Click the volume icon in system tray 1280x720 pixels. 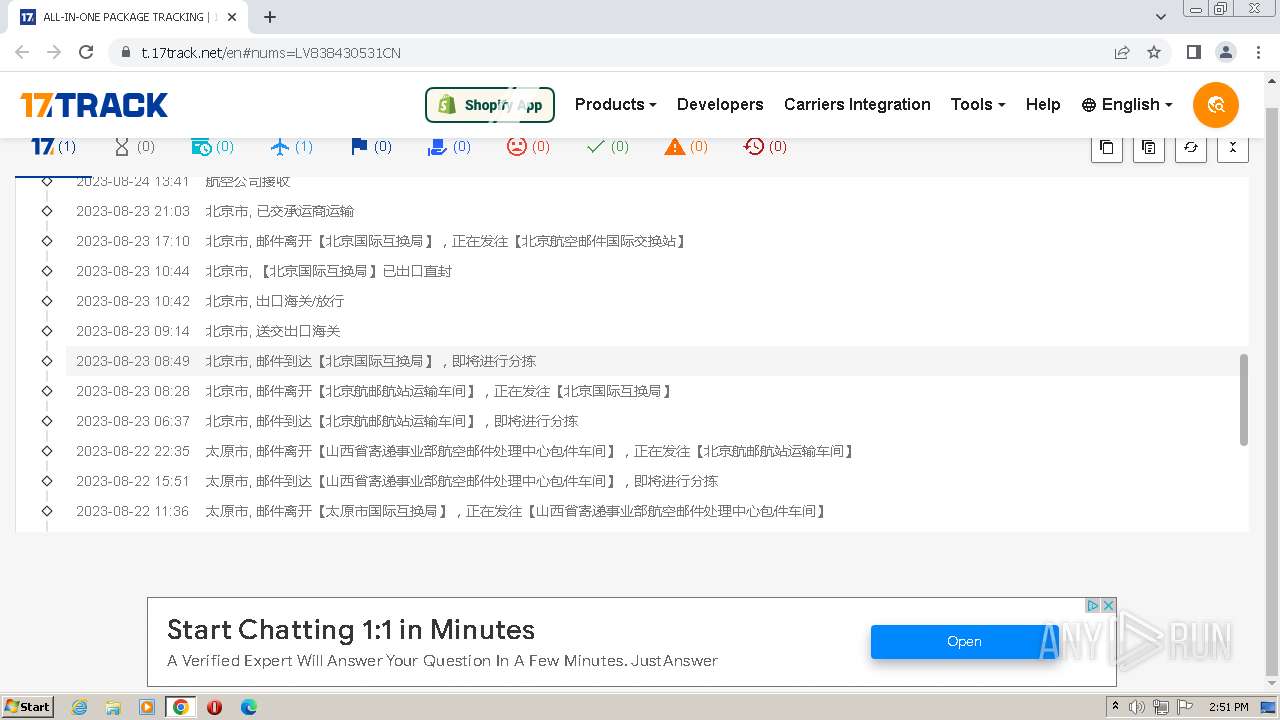(x=1137, y=707)
